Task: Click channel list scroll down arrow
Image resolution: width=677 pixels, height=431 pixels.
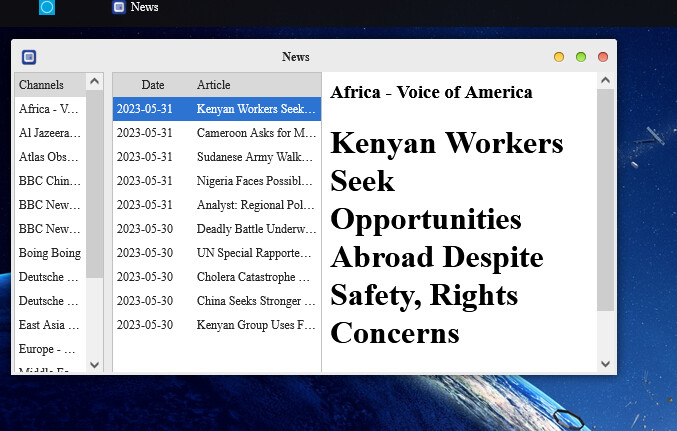Action: [95, 365]
